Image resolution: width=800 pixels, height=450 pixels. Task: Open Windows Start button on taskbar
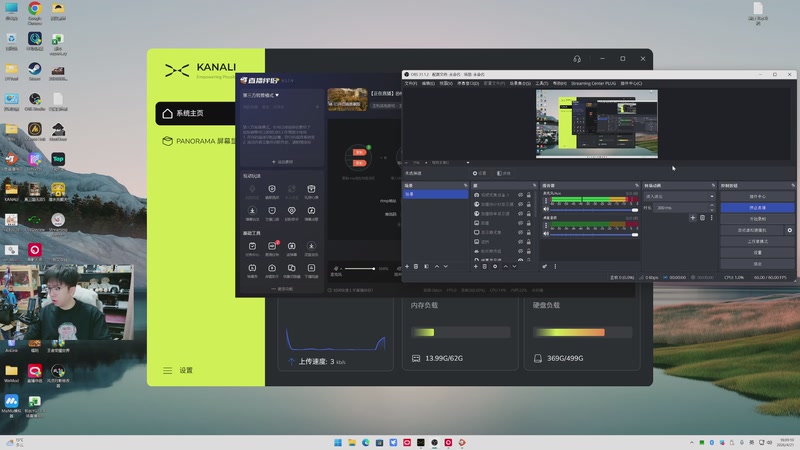pyautogui.click(x=338, y=442)
